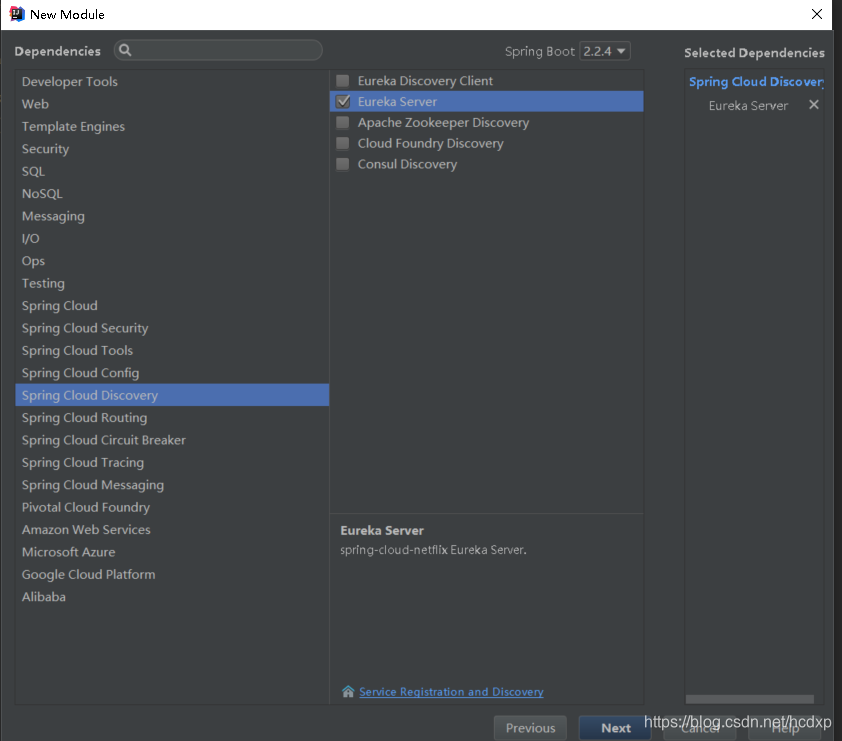
Task: Close the New Module dialog
Action: click(817, 14)
